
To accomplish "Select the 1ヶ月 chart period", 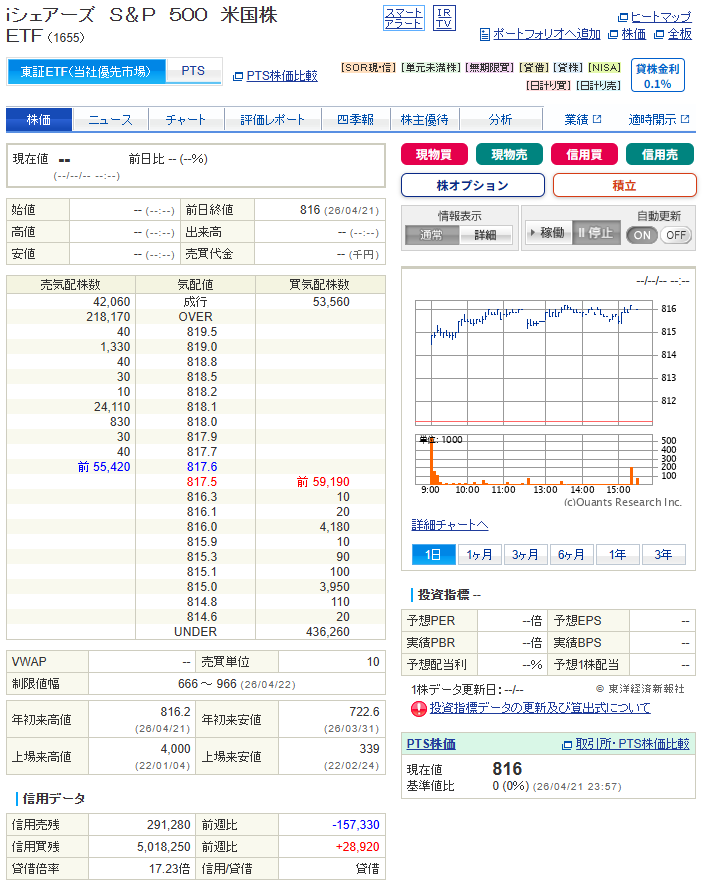I will click(480, 555).
